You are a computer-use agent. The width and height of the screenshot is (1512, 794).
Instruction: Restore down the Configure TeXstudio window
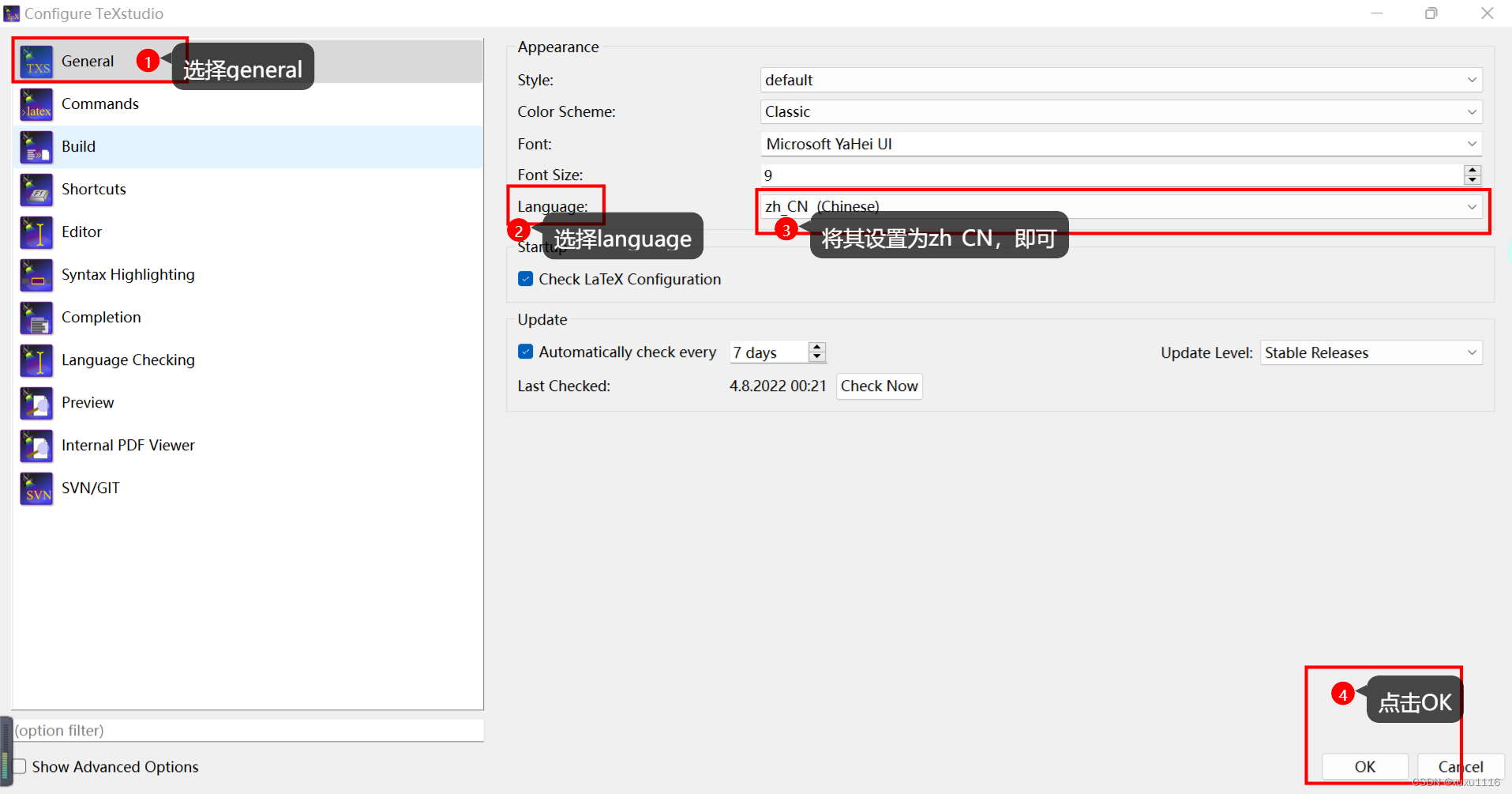coord(1431,13)
